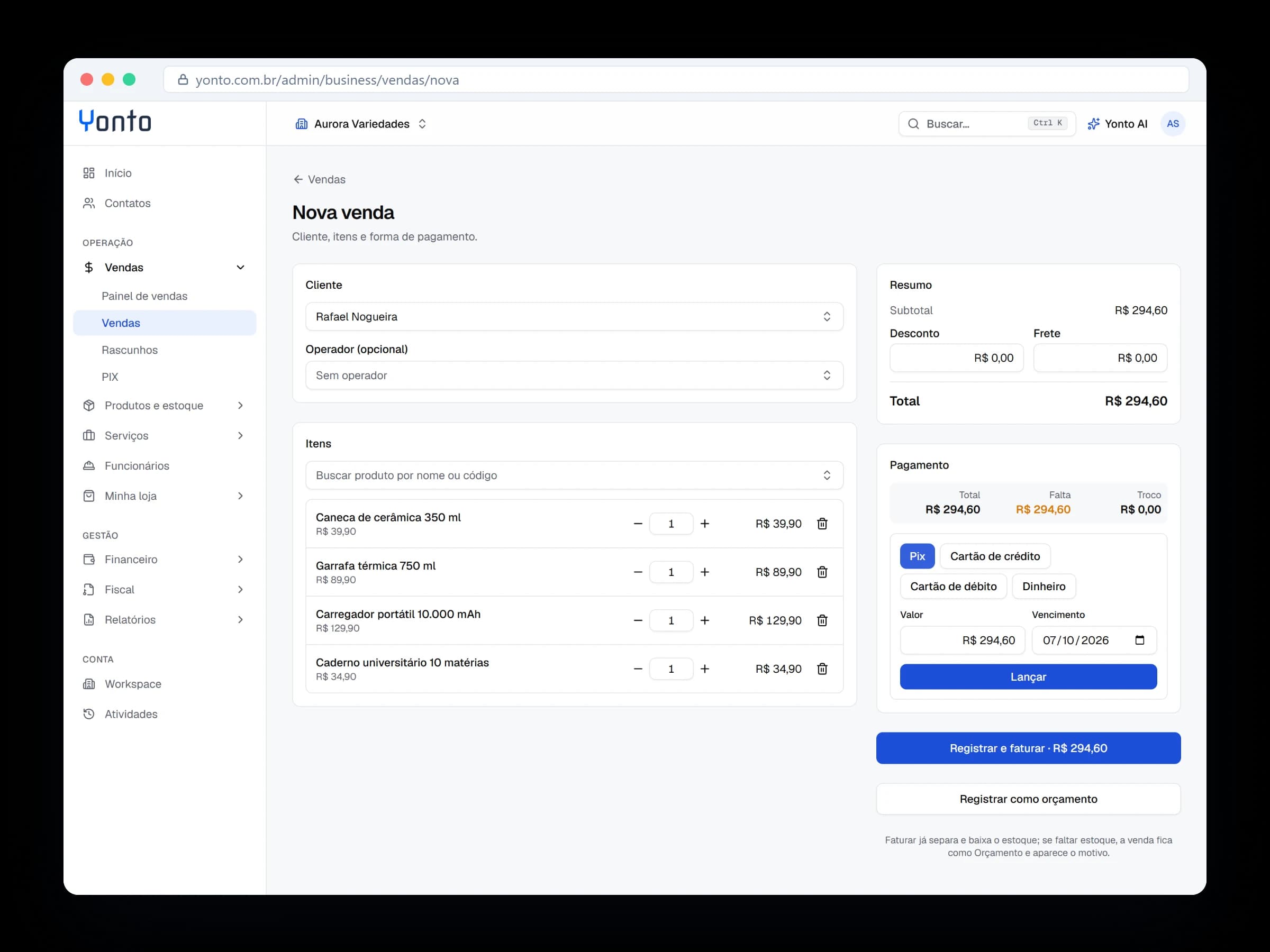The width and height of the screenshot is (1270, 952).
Task: Focus the Frete input field
Action: click(1100, 358)
